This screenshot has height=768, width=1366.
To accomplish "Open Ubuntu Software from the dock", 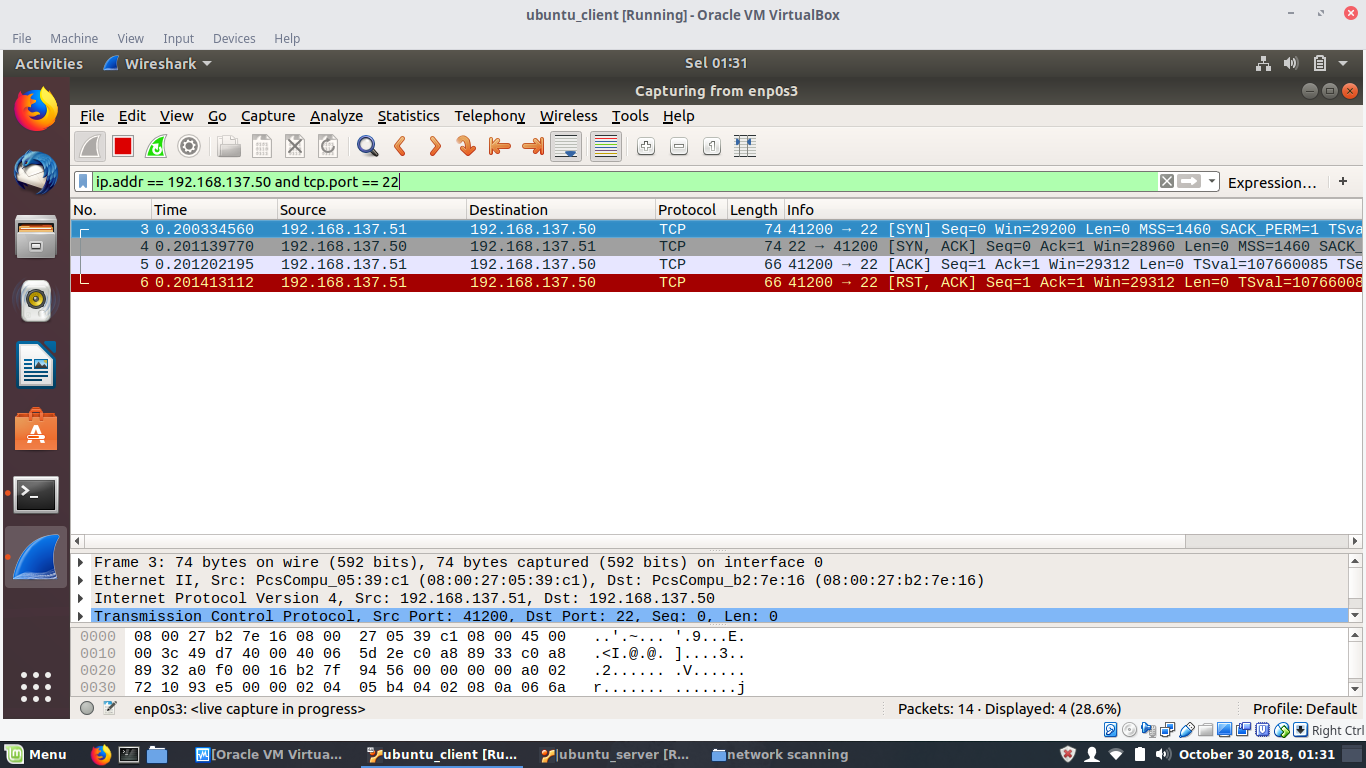I will [36, 430].
